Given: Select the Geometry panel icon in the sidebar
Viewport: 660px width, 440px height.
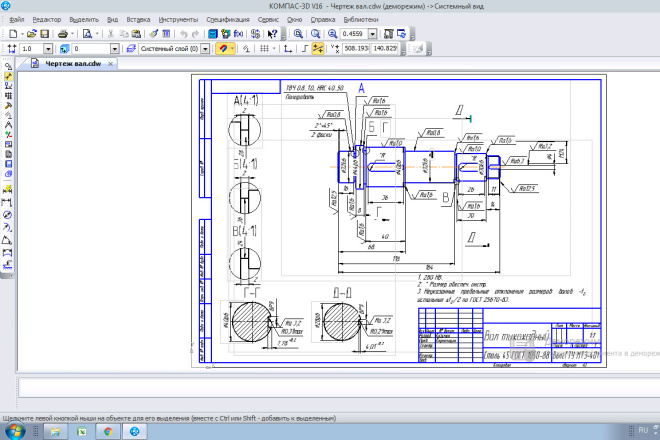Looking at the screenshot, I should coord(8,66).
